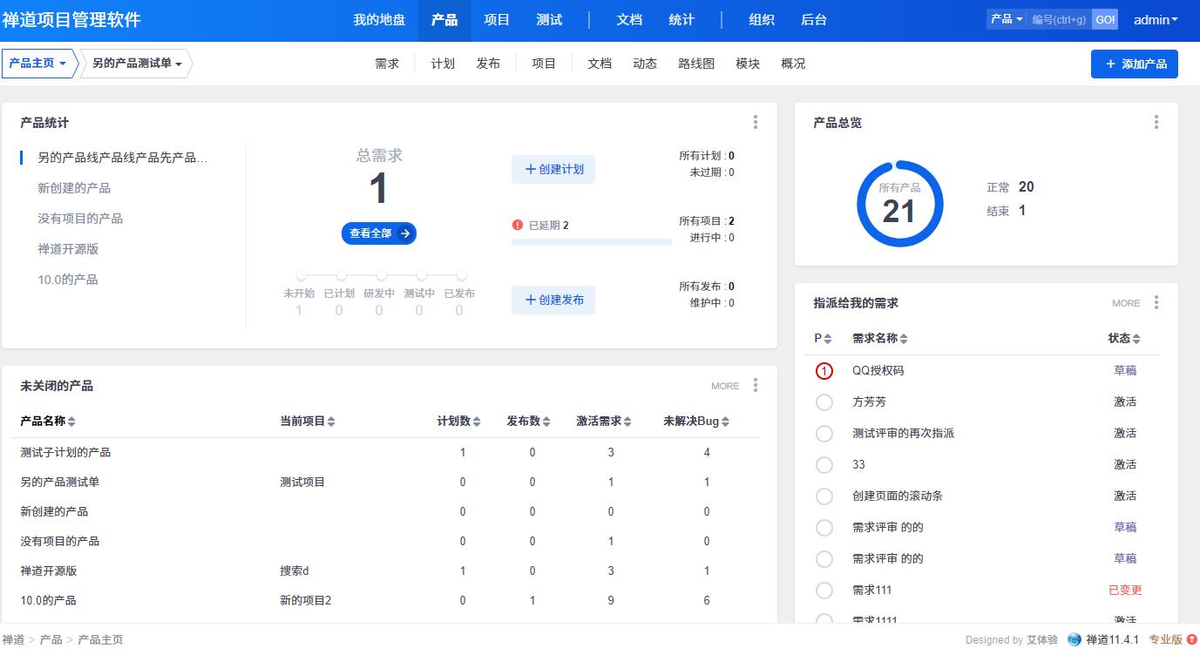Open the 指派给我的需求 panel three-dot menu
The image size is (1200, 655).
tap(1156, 302)
